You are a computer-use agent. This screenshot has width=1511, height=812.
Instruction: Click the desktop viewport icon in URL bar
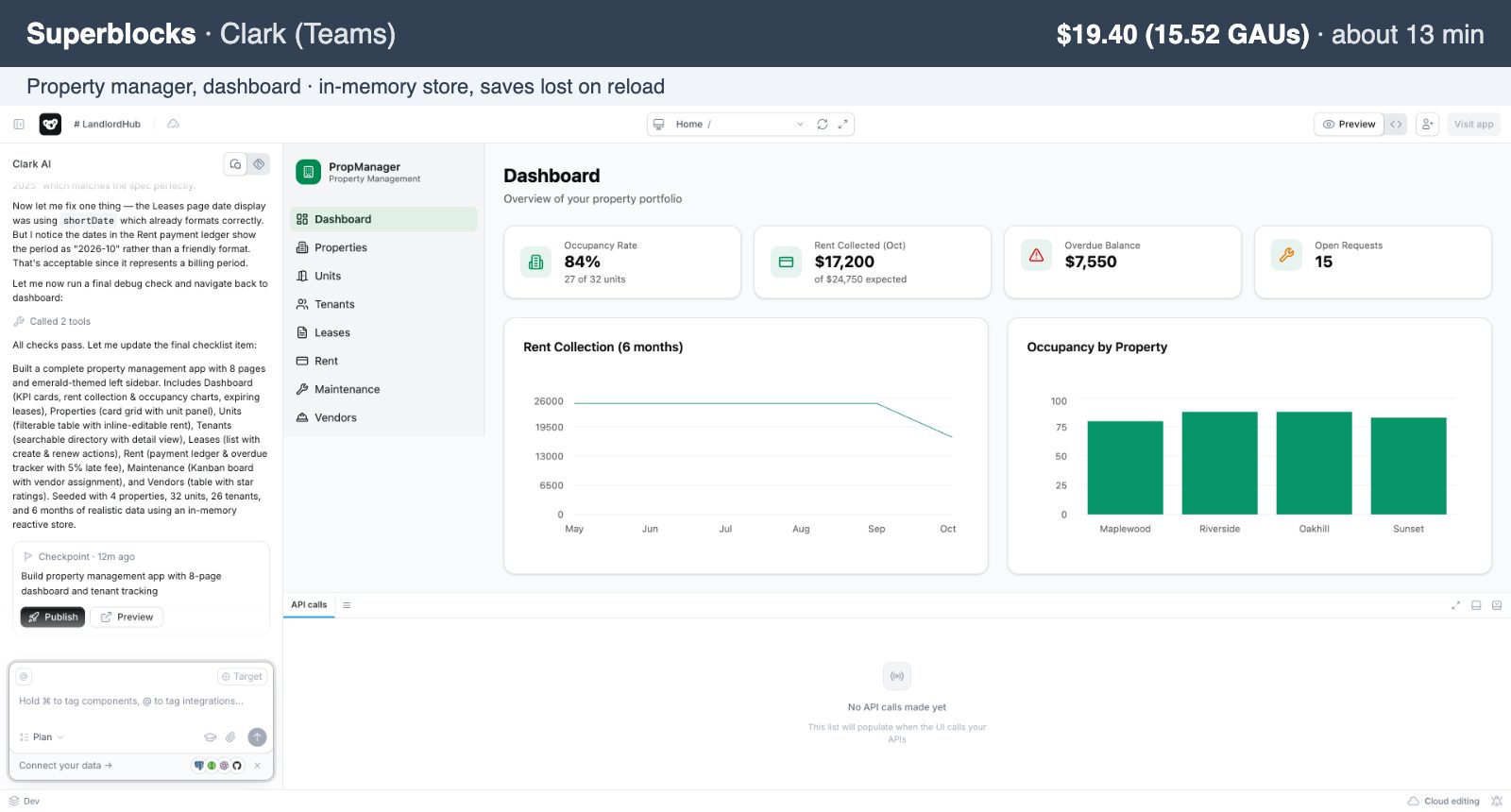(659, 124)
